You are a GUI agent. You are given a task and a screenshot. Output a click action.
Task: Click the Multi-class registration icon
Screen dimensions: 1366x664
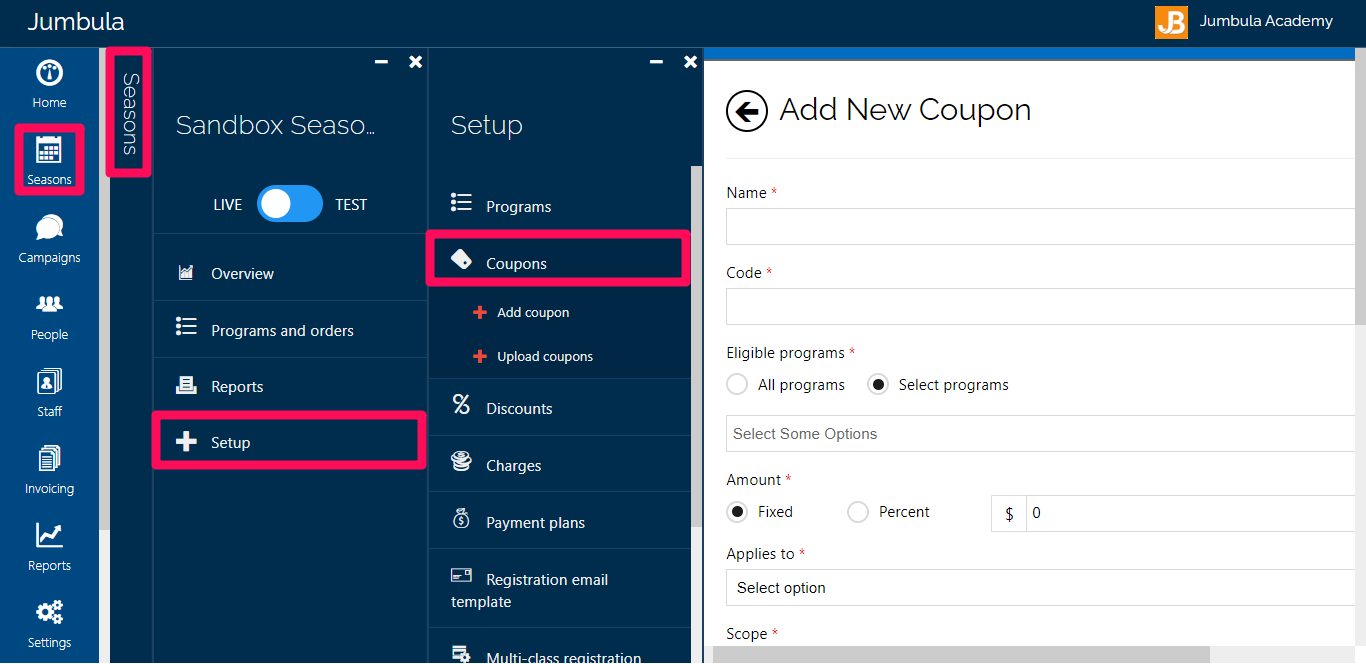461,654
